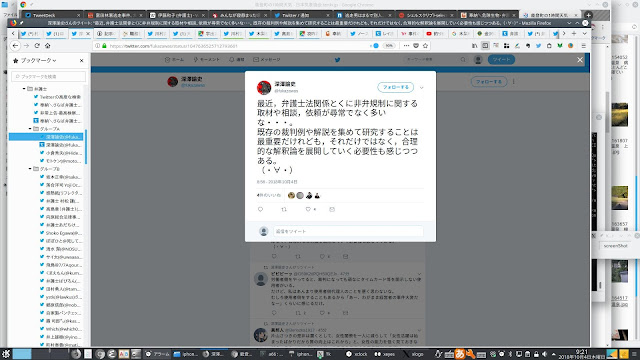This screenshot has width=640, height=360.
Task: Go to Twitter ホーム
Action: [x=174, y=60]
